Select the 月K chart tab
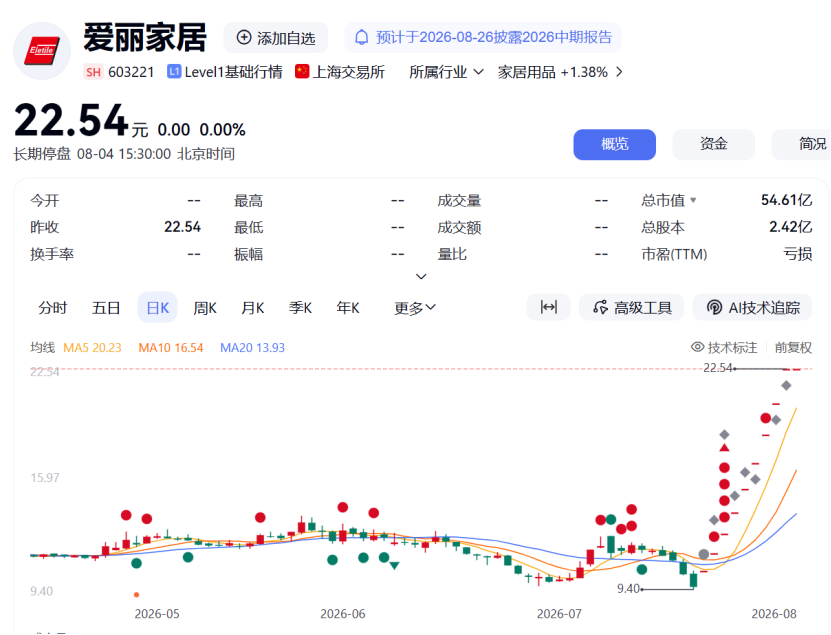 [x=252, y=307]
